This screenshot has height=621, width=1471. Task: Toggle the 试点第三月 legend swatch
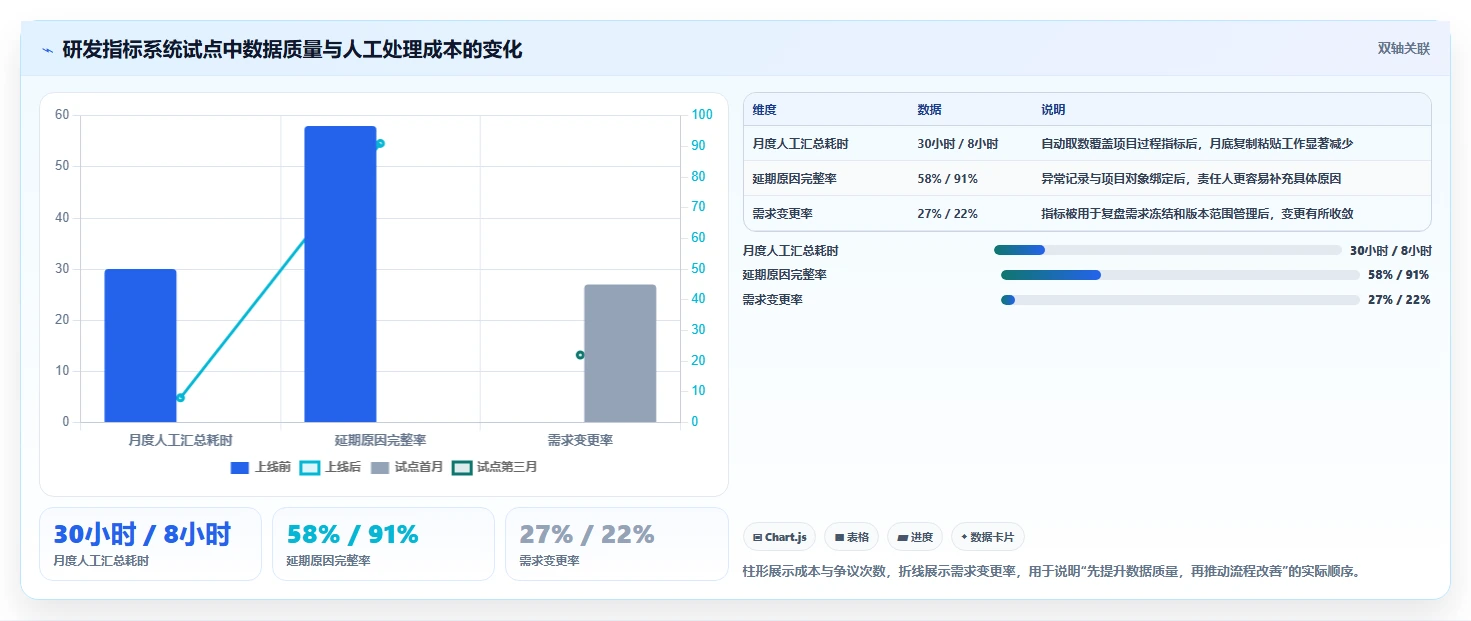462,467
